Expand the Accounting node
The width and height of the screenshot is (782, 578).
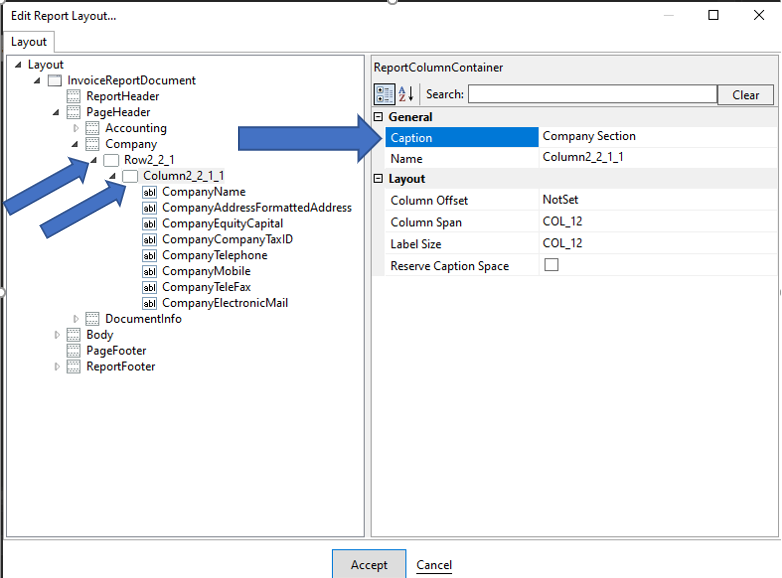pos(76,128)
